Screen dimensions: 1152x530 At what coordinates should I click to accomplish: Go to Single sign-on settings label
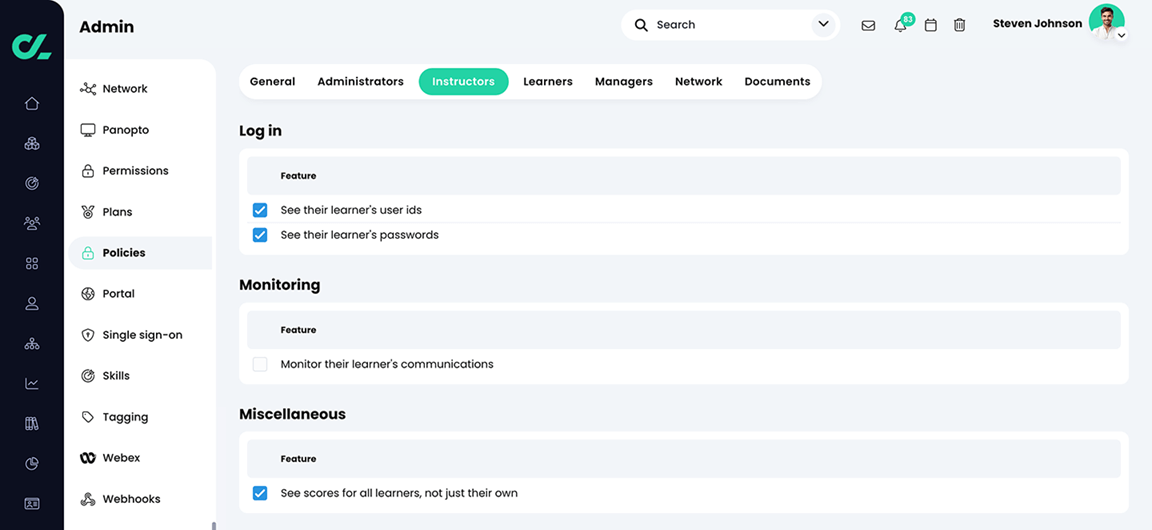click(x=143, y=335)
